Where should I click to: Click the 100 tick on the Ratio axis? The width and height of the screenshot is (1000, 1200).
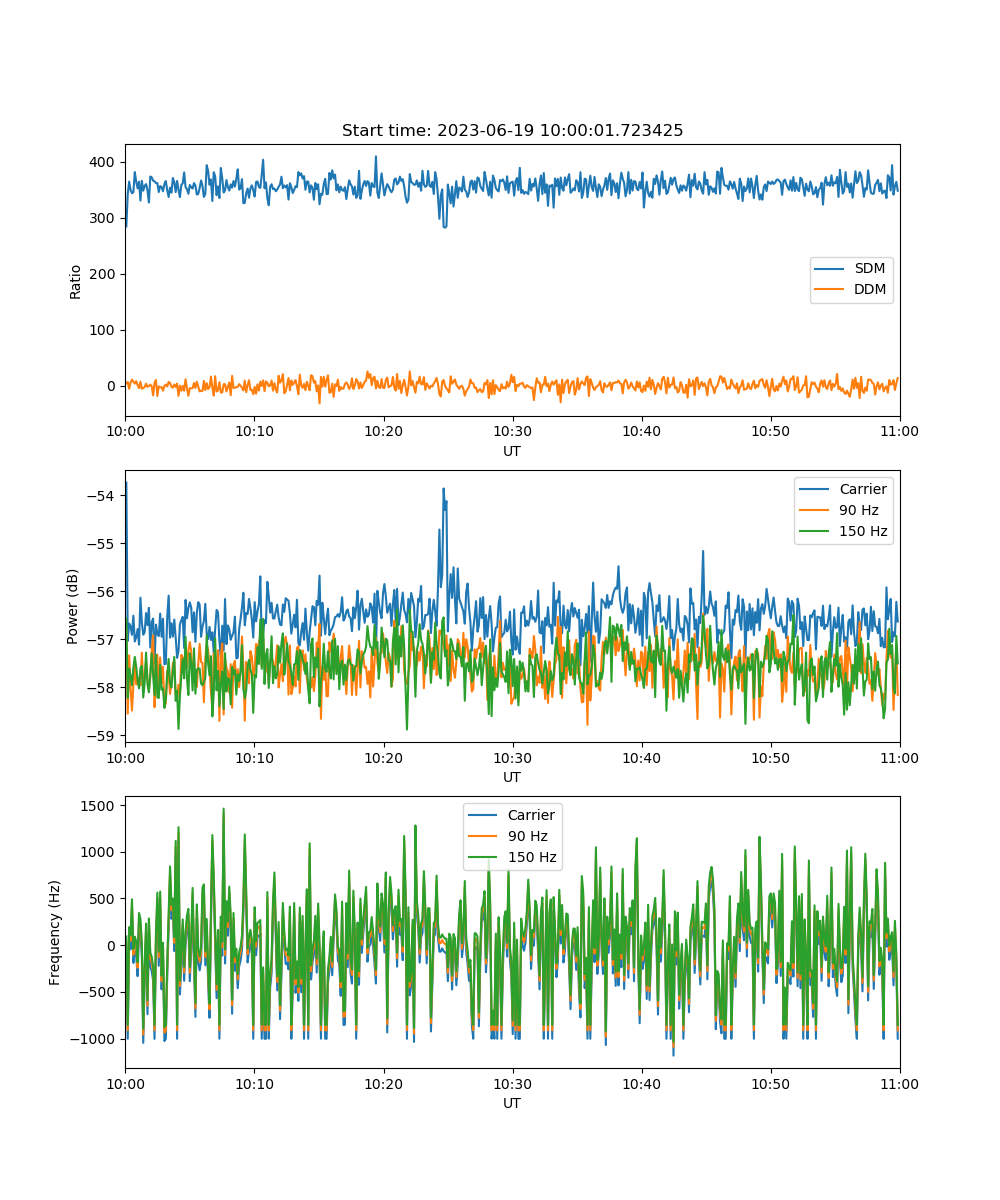point(102,330)
